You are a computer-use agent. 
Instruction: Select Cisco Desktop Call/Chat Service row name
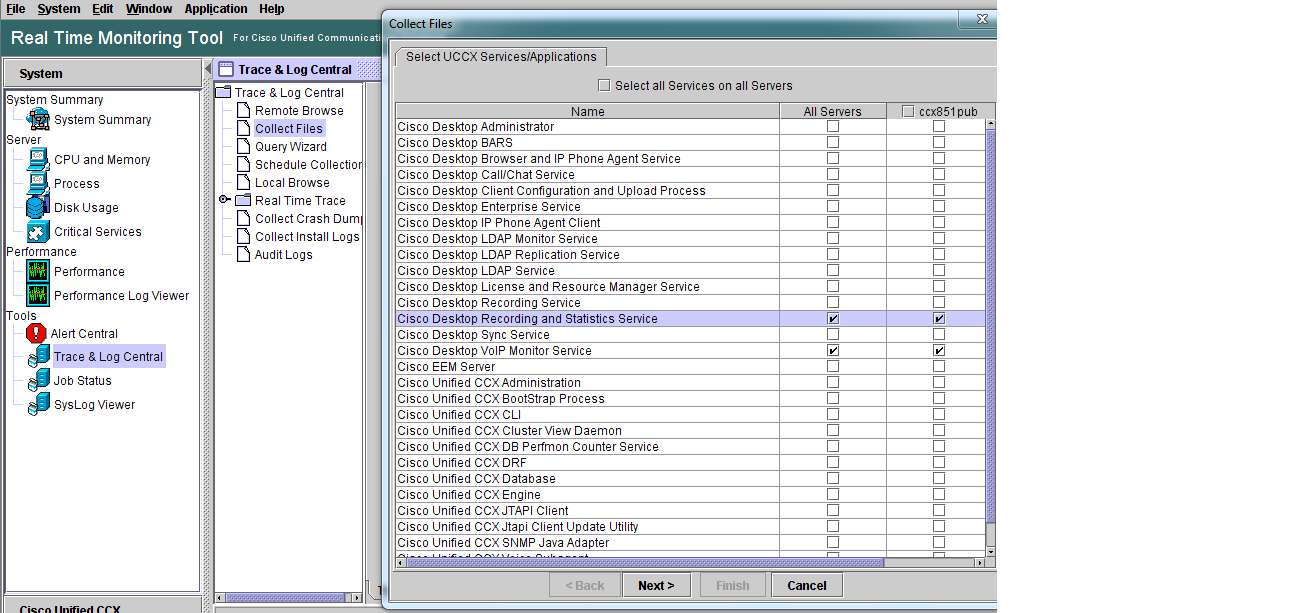(x=486, y=175)
